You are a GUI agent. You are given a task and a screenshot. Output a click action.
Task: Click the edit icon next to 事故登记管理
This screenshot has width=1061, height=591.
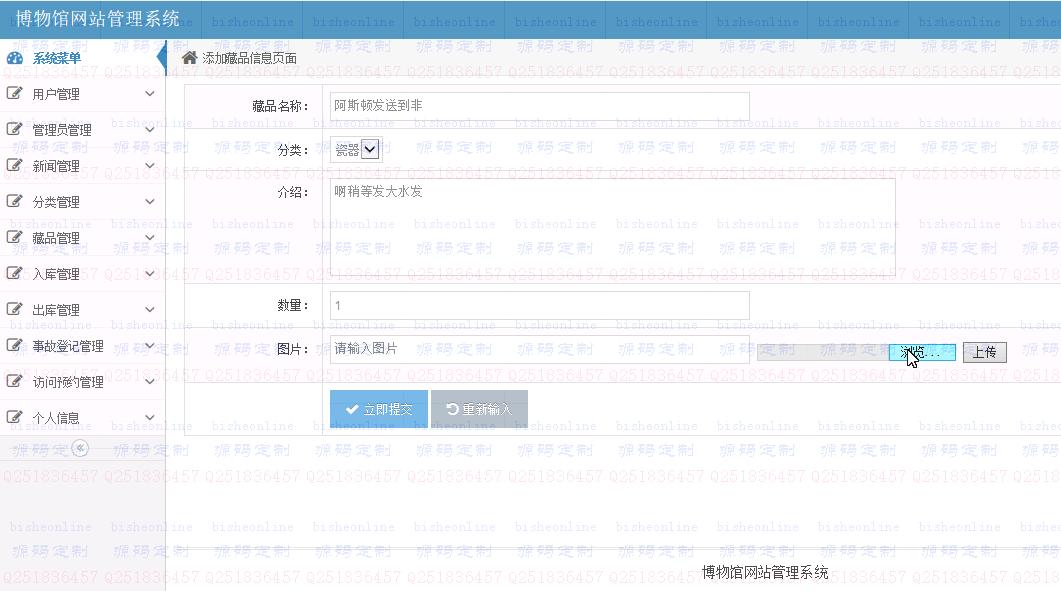tap(14, 345)
